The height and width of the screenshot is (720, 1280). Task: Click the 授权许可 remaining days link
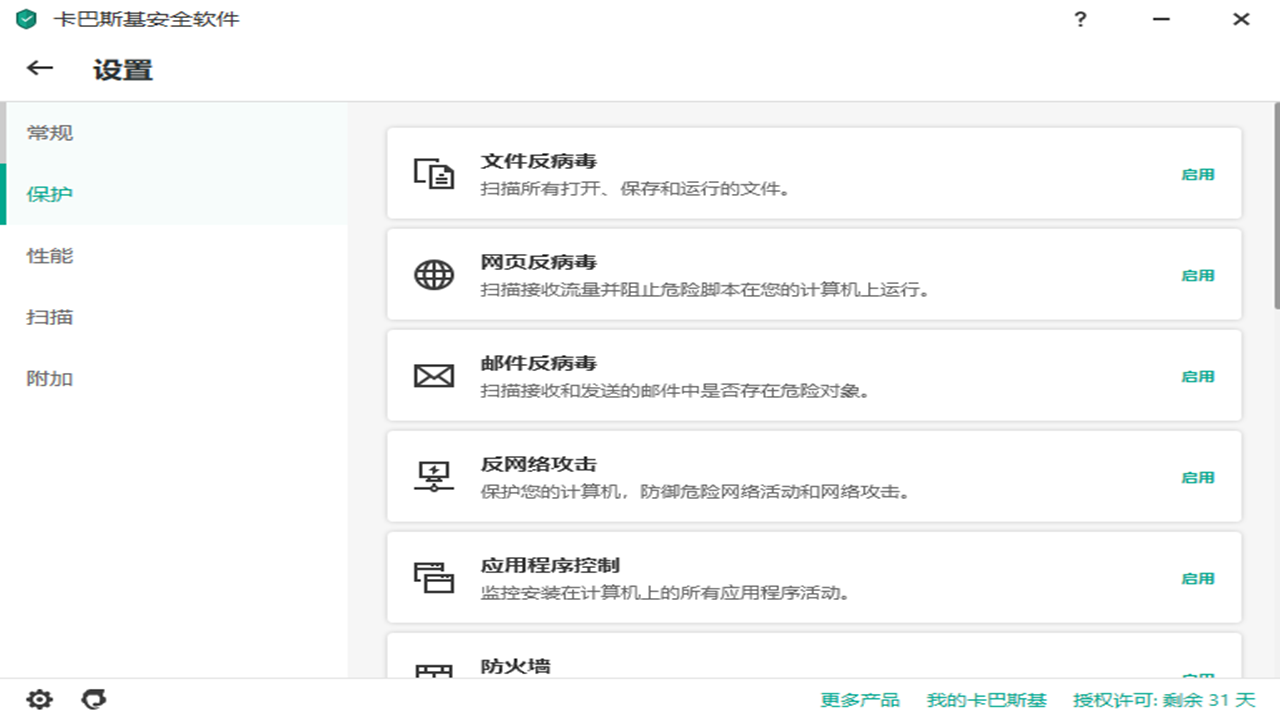tap(1160, 701)
